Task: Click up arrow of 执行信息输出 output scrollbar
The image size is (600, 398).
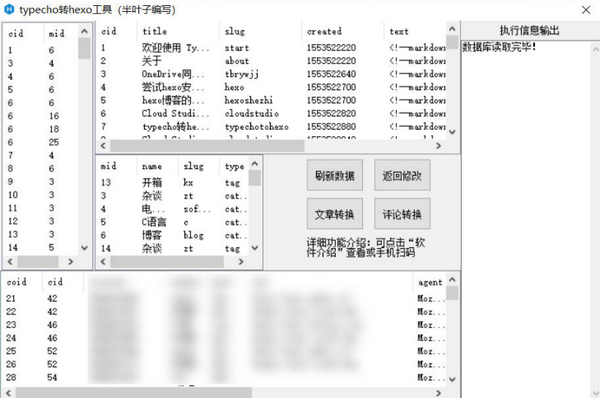Action: click(595, 49)
